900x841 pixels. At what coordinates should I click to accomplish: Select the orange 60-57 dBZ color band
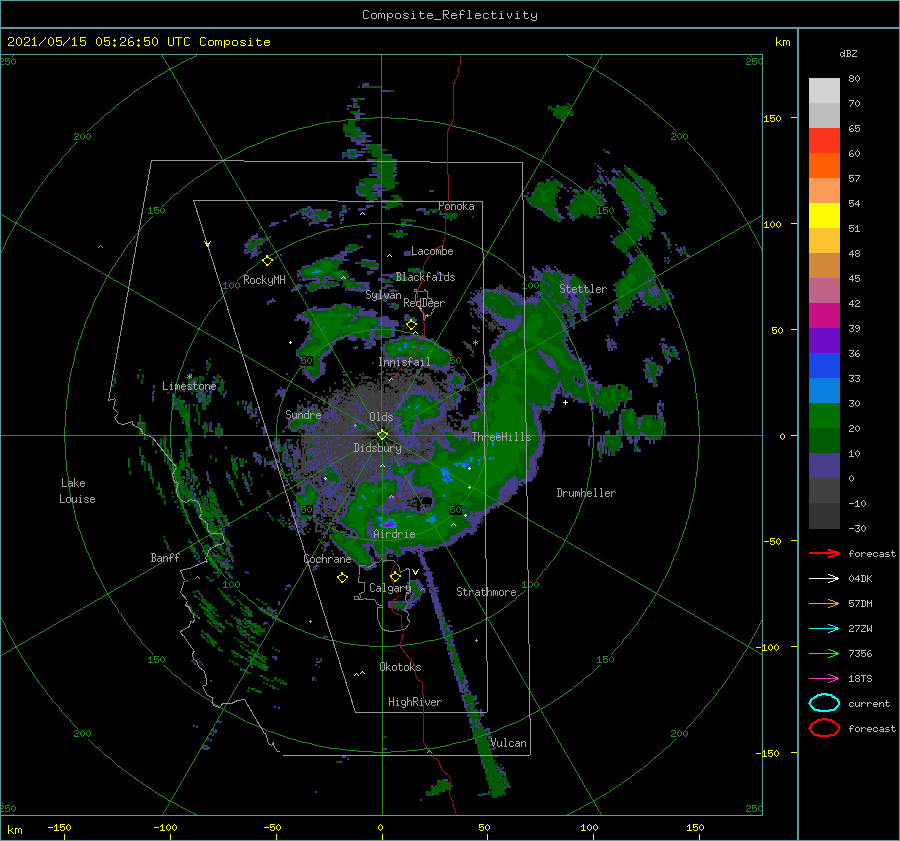click(824, 165)
